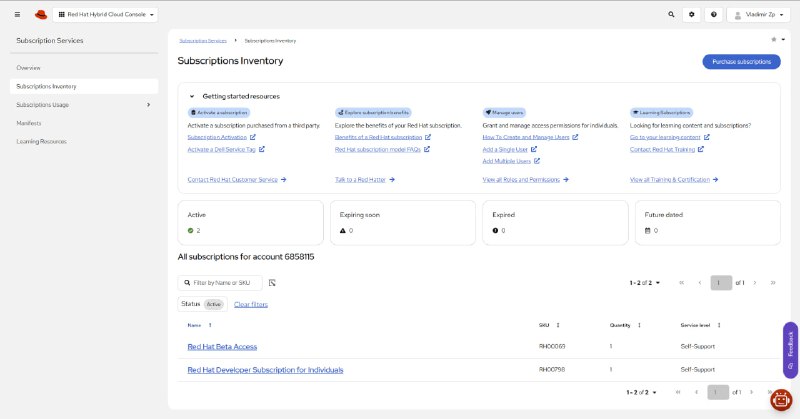Screen dimensions: 800x419
Task: Open the Feedback side tab
Action: coord(790,350)
